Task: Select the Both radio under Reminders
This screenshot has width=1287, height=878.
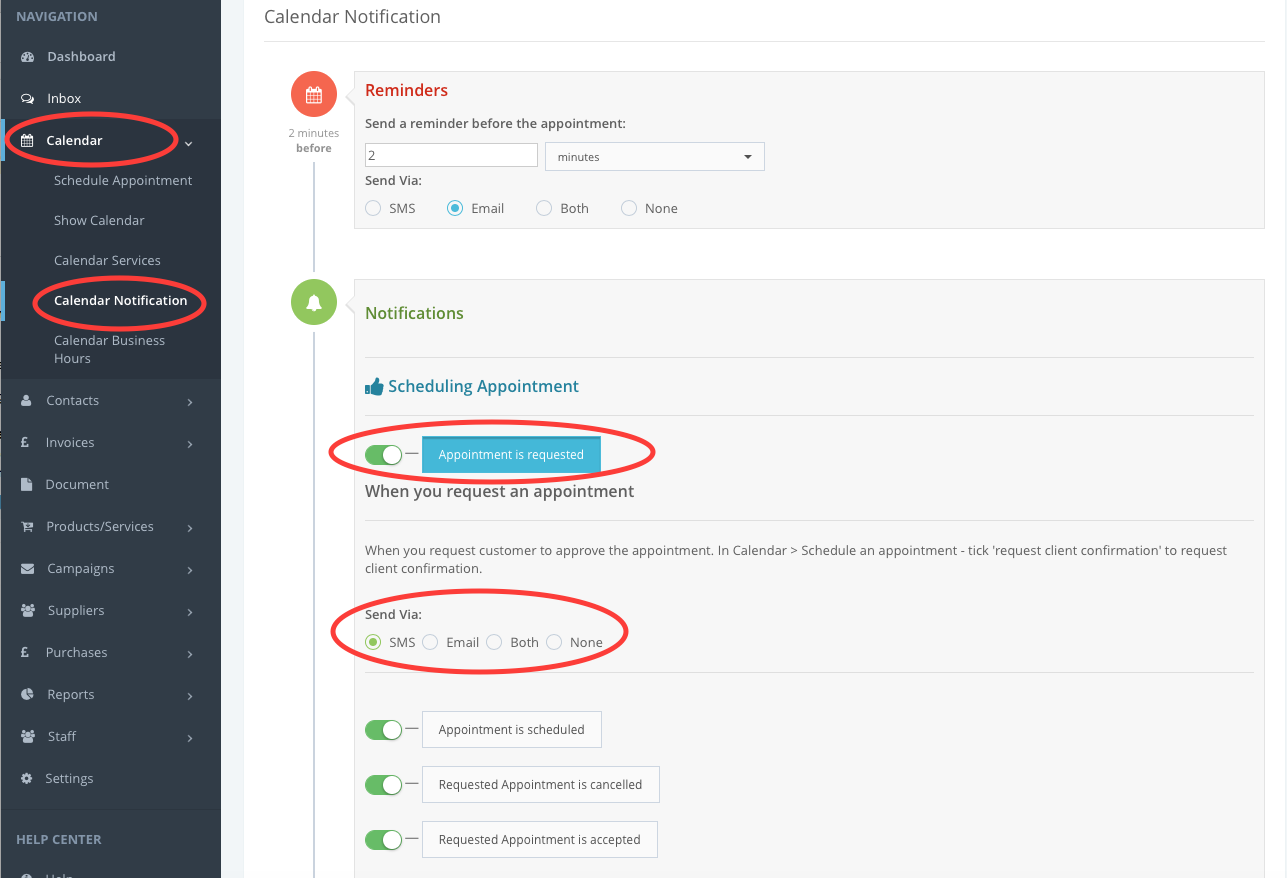Action: 544,209
